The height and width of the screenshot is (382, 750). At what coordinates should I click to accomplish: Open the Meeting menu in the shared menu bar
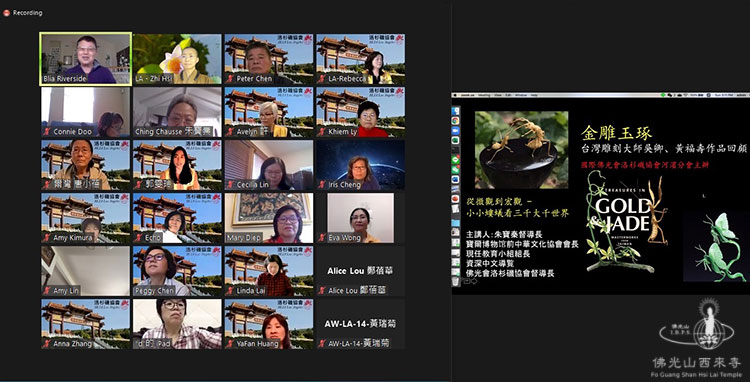pos(484,95)
